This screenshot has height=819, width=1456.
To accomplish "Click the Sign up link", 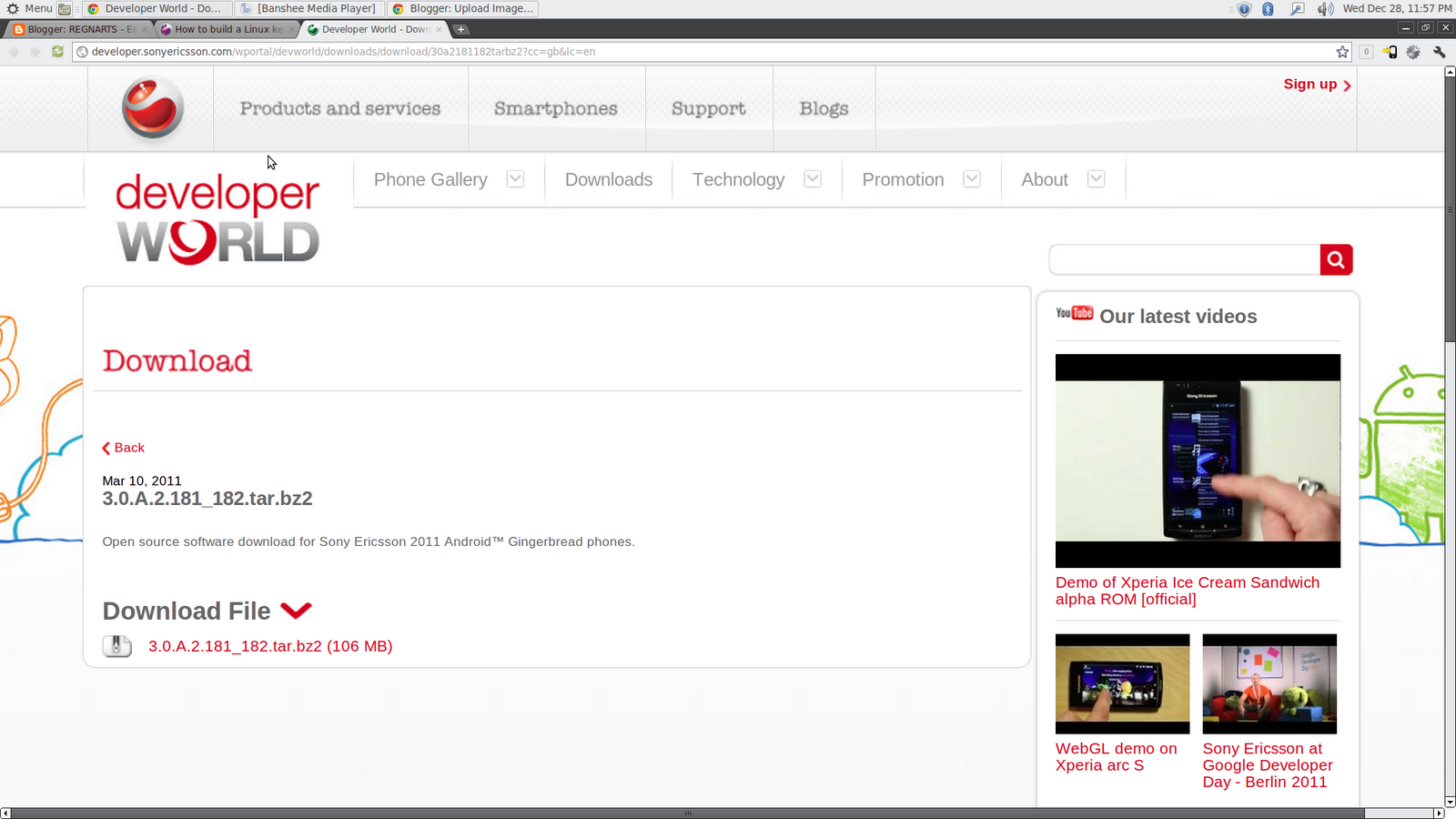I will coord(1317,85).
